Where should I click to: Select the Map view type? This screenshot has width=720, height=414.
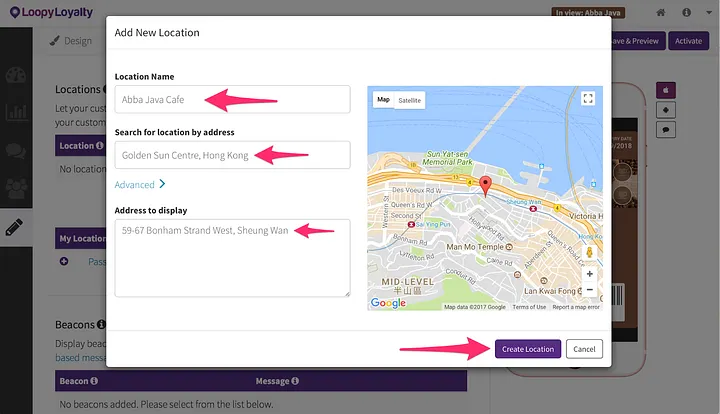[383, 100]
